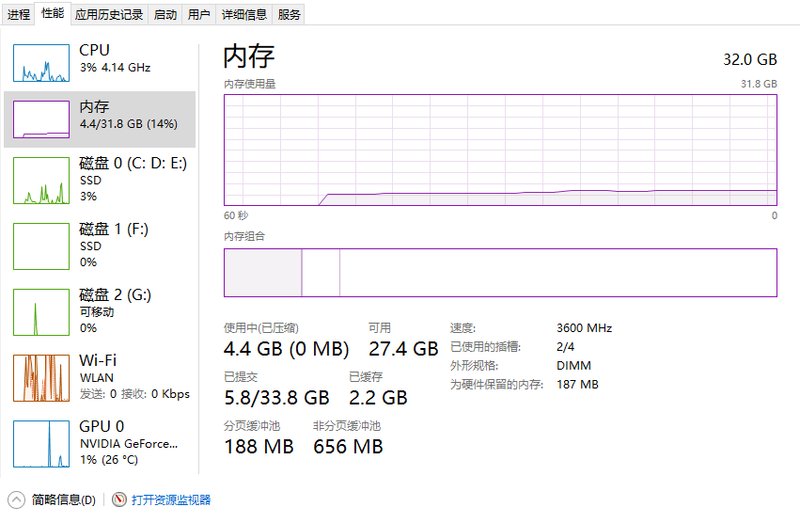Select the GPU 0 NVIDIA GeForce graph
Image resolution: width=800 pixels, height=523 pixels.
41,444
